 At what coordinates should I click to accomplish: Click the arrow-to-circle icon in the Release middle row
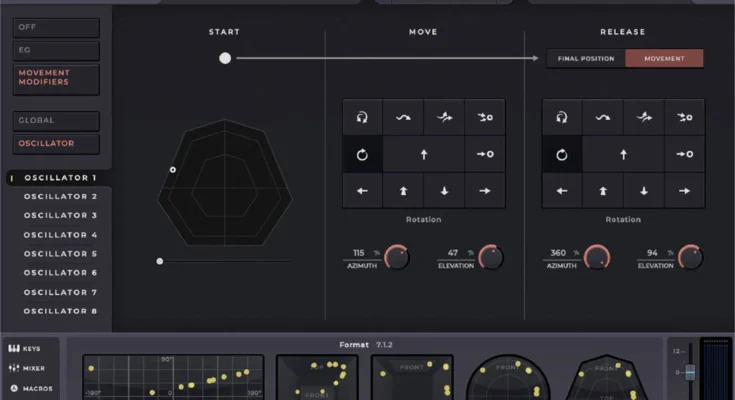(x=684, y=154)
